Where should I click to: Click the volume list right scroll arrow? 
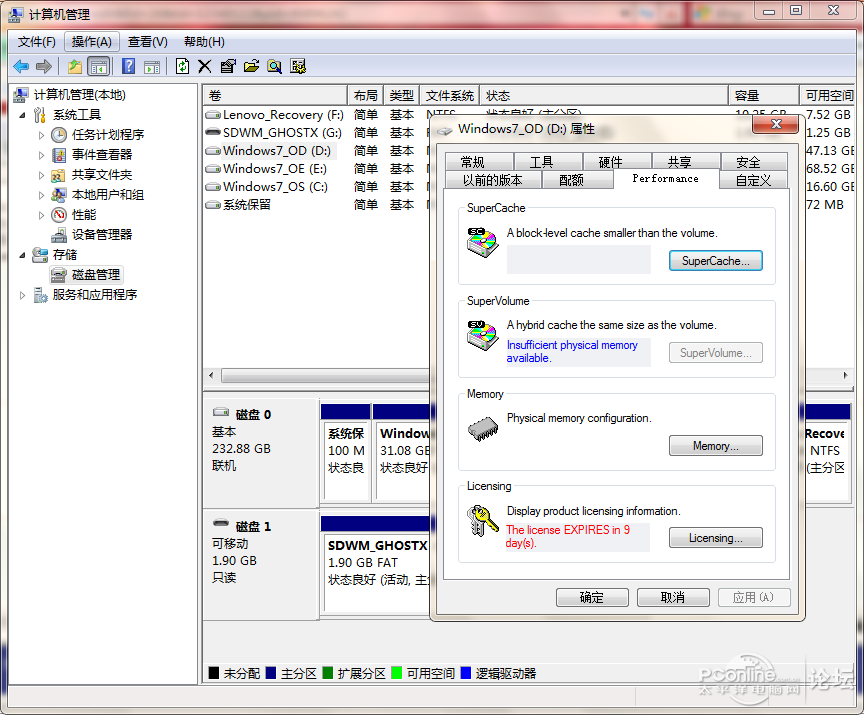pos(846,375)
